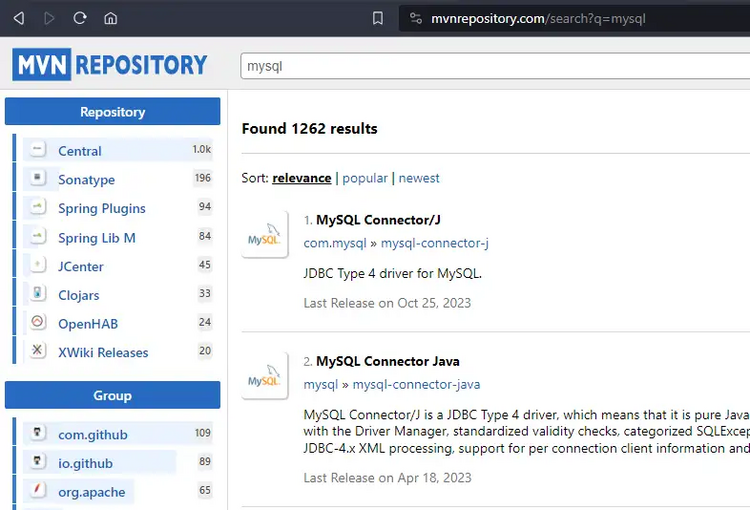This screenshot has height=510, width=750.
Task: Click the MVN Repository logo
Action: (x=110, y=65)
